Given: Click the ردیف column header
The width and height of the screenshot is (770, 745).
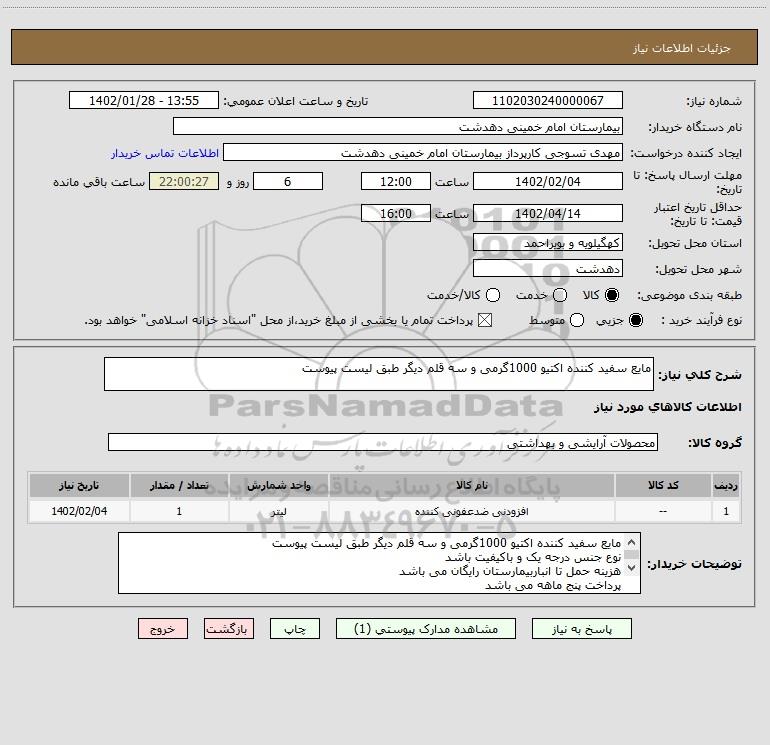Looking at the screenshot, I should pyautogui.click(x=726, y=486).
